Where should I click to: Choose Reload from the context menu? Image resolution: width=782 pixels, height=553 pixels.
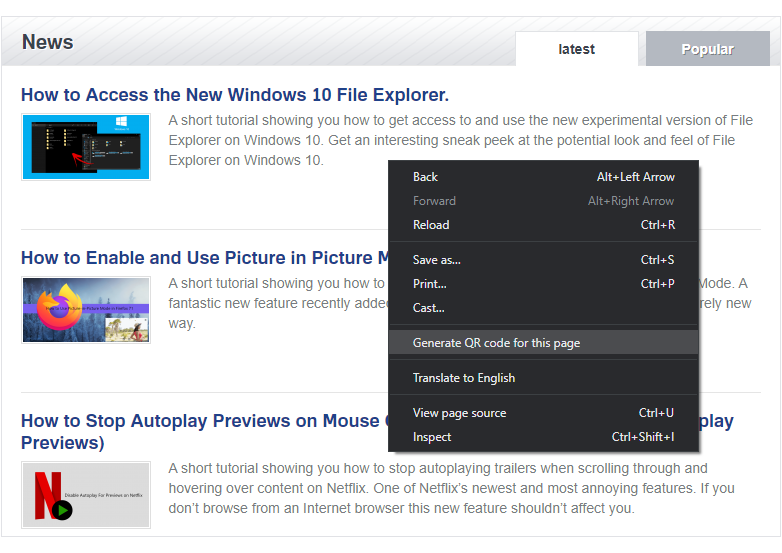click(543, 225)
